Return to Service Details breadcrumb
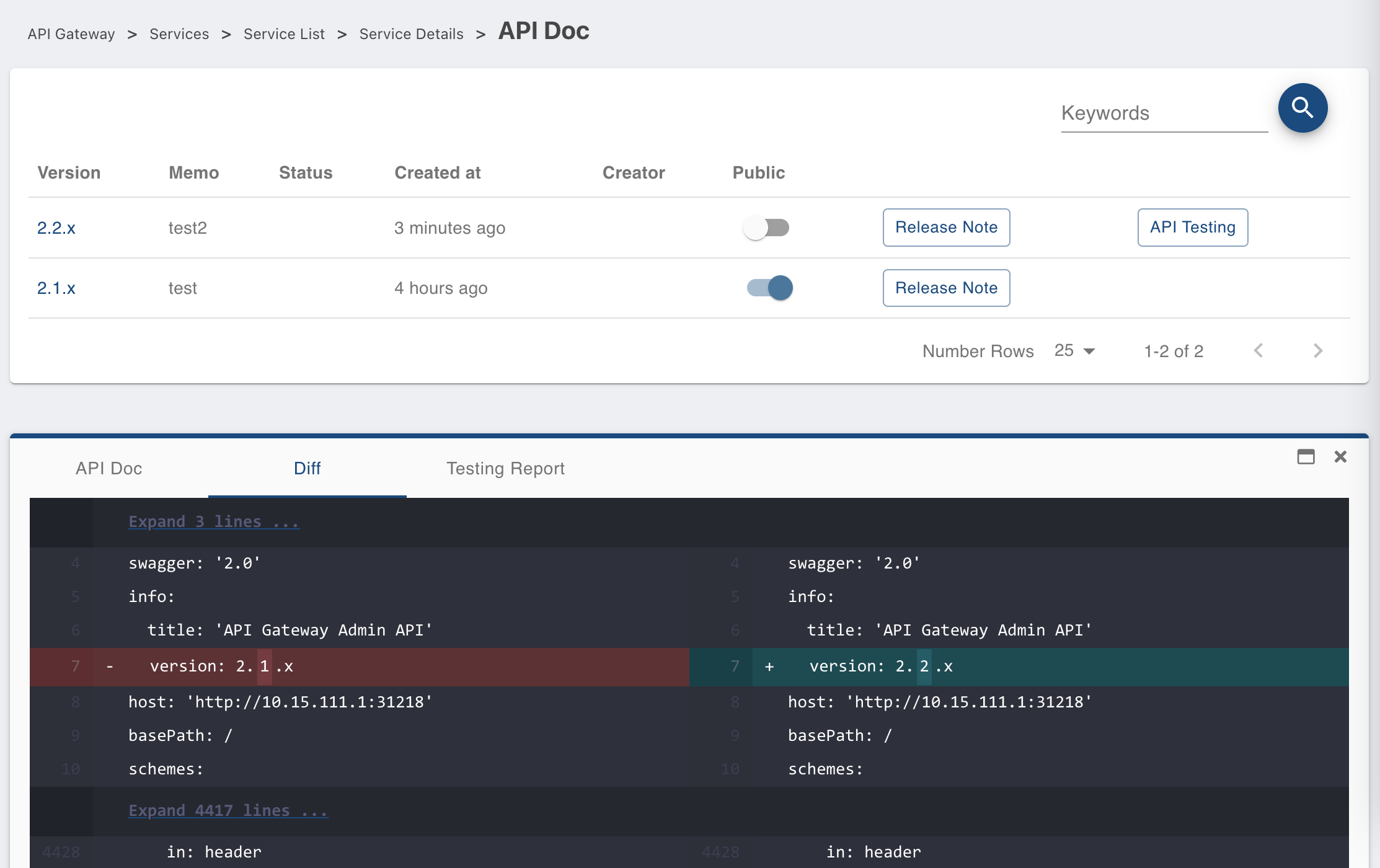This screenshot has width=1380, height=868. 411,34
